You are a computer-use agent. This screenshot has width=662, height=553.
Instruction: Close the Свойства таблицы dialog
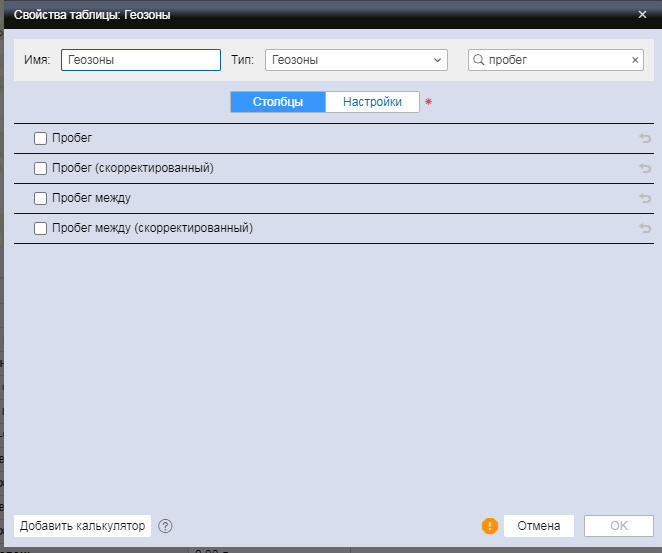click(x=642, y=15)
